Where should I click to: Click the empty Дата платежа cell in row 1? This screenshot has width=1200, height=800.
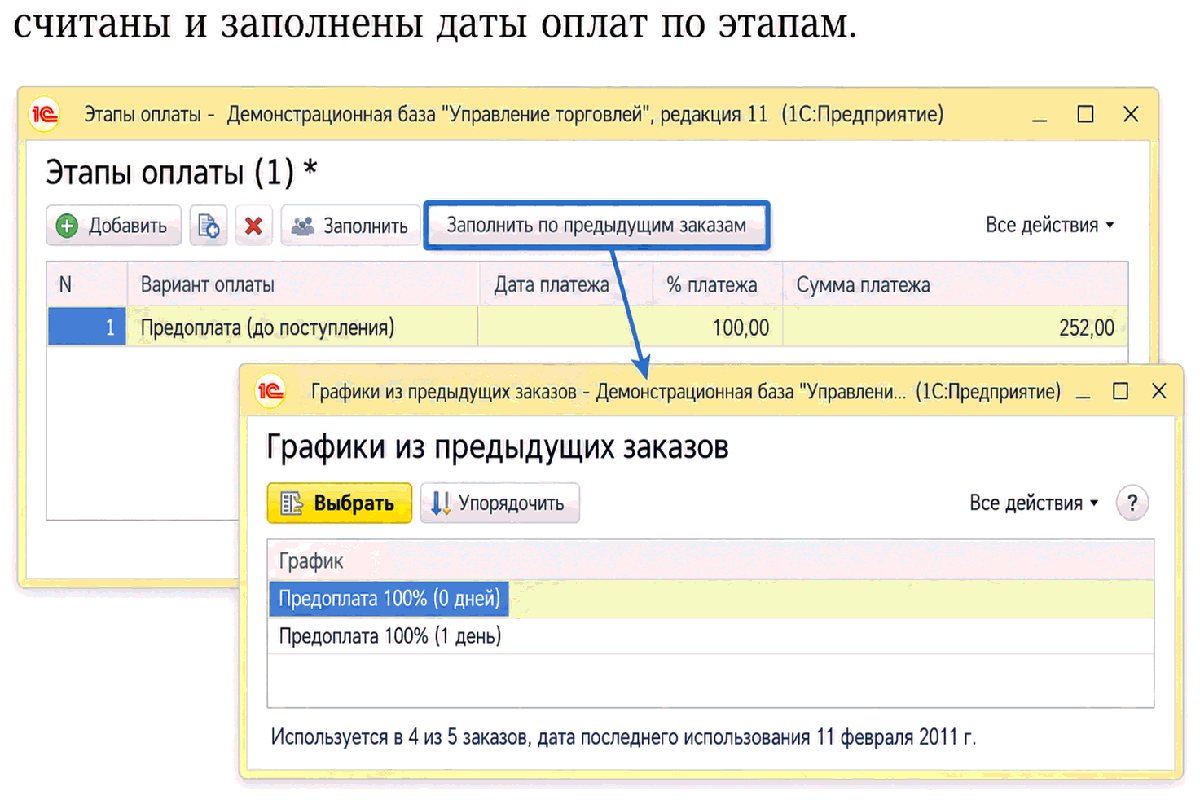566,327
